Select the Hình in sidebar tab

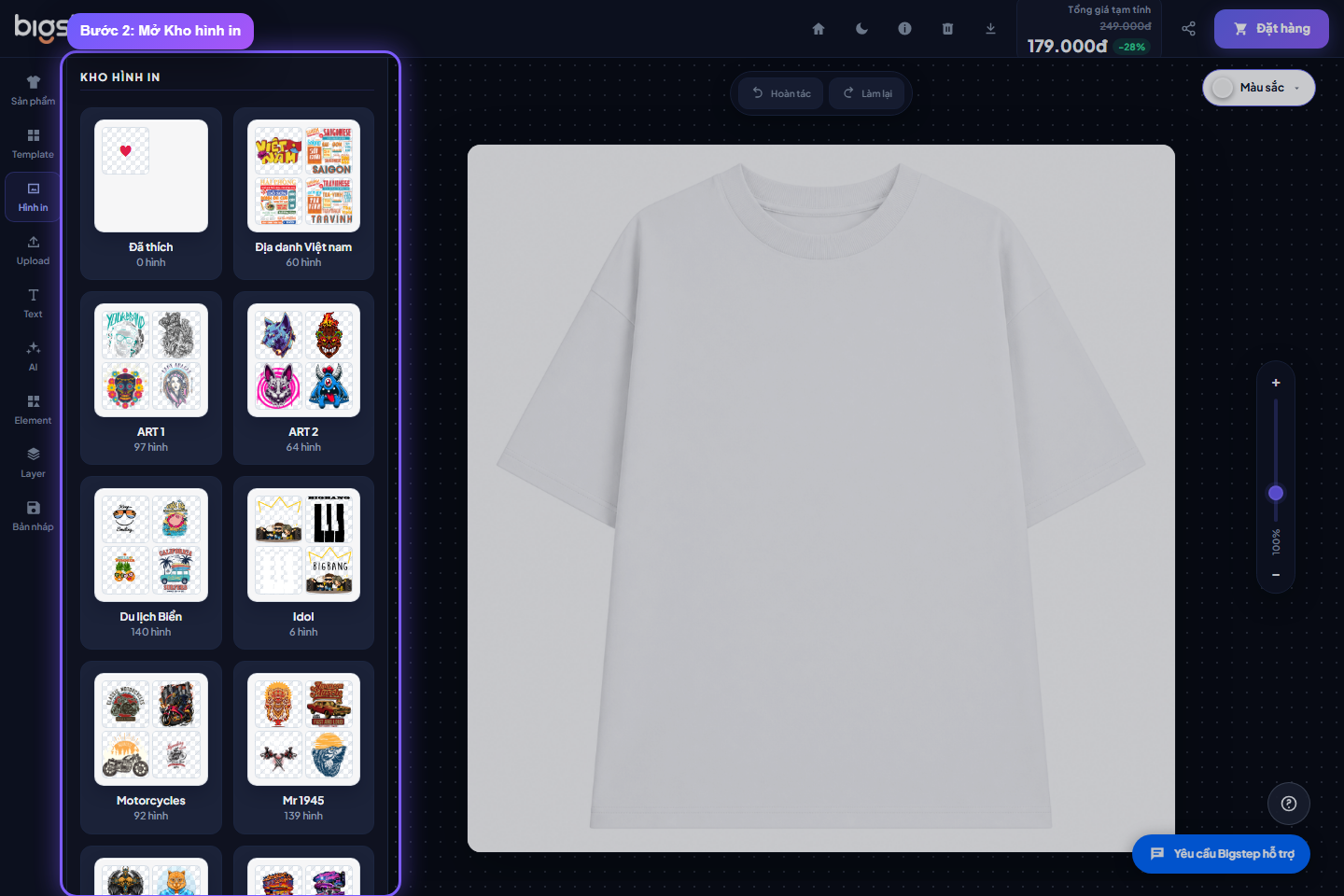(33, 196)
